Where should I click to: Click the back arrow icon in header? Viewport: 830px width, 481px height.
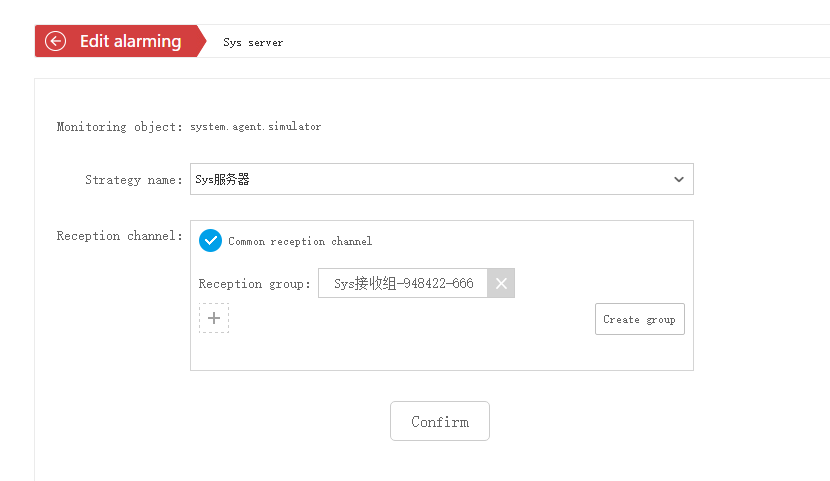[x=56, y=41]
